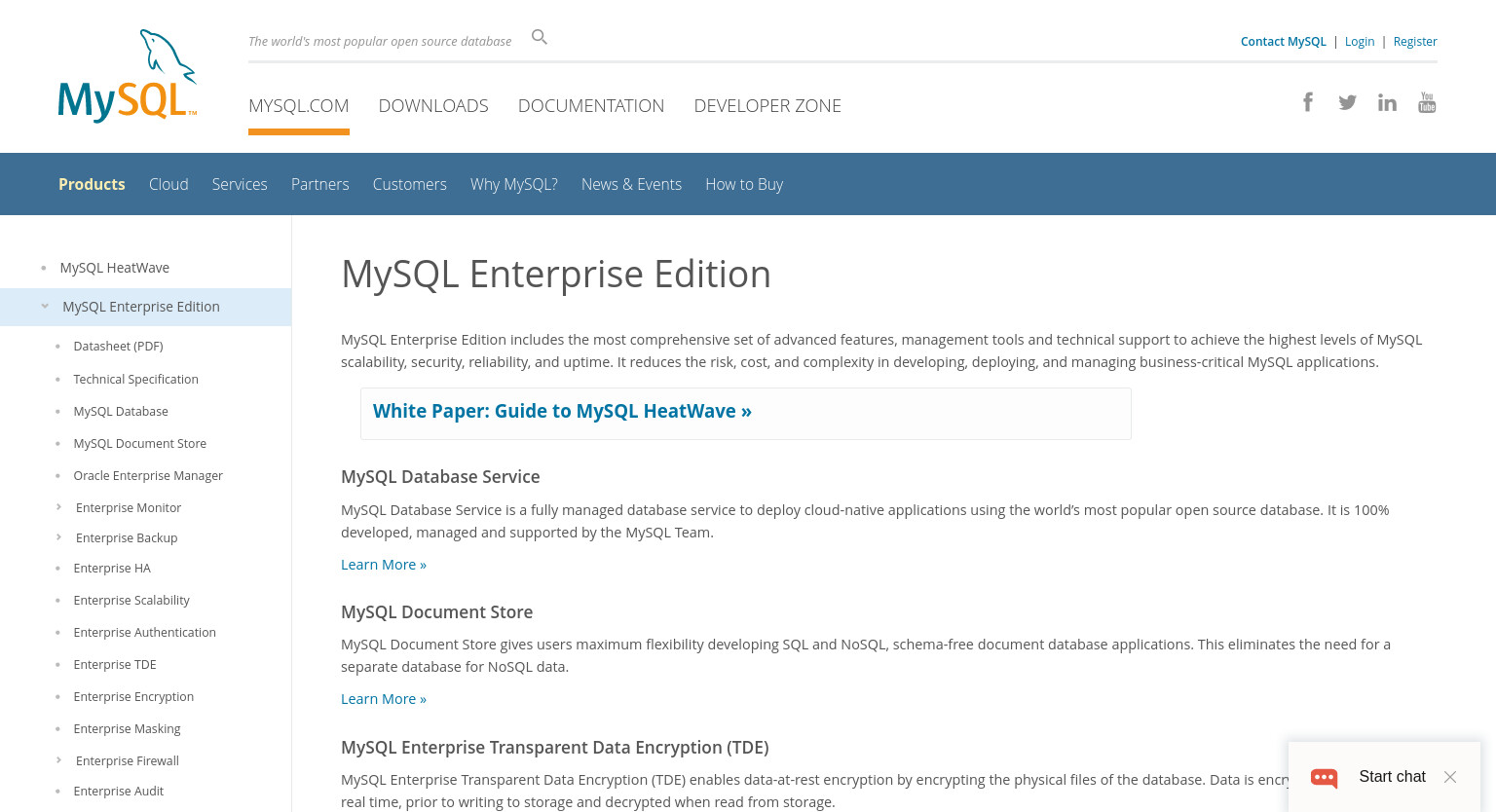
Task: Click the MySQL Document Store section heading
Action: point(436,611)
